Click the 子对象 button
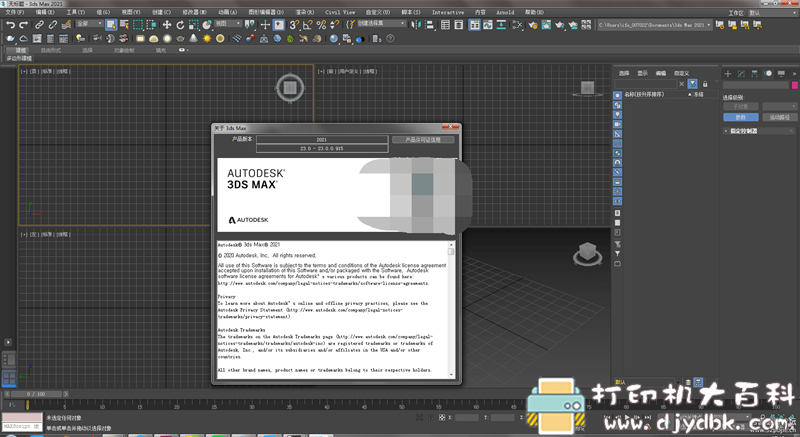Image resolution: width=800 pixels, height=437 pixels. coord(740,107)
